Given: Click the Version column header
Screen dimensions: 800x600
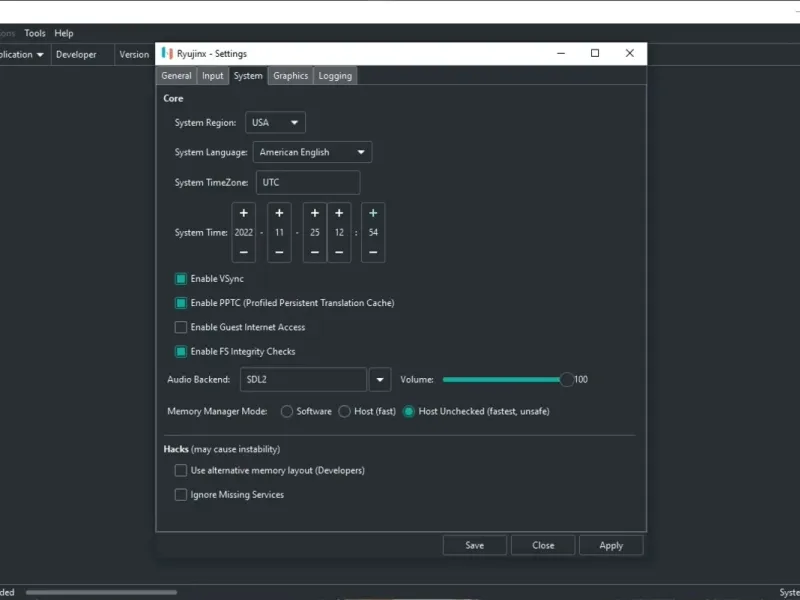Looking at the screenshot, I should (x=134, y=55).
